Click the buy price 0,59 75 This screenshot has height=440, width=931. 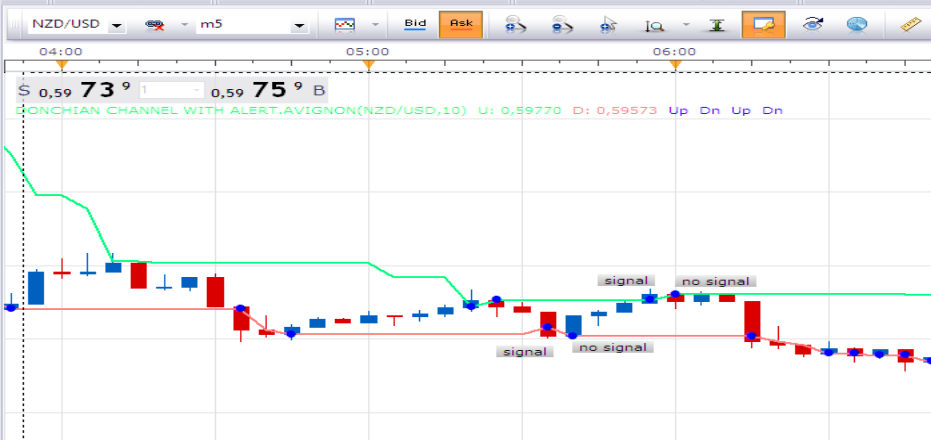[x=257, y=90]
